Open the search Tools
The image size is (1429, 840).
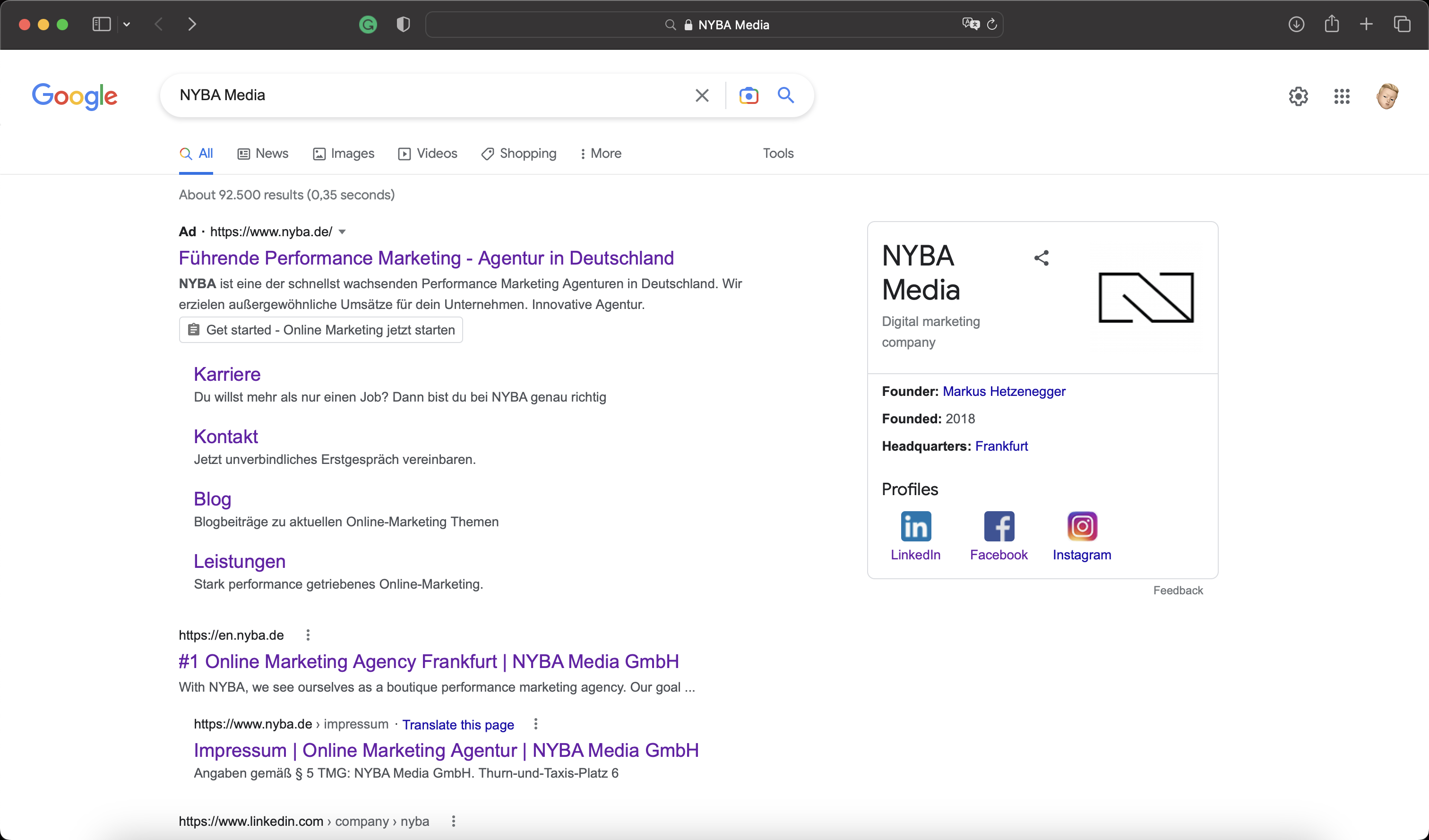tap(778, 154)
